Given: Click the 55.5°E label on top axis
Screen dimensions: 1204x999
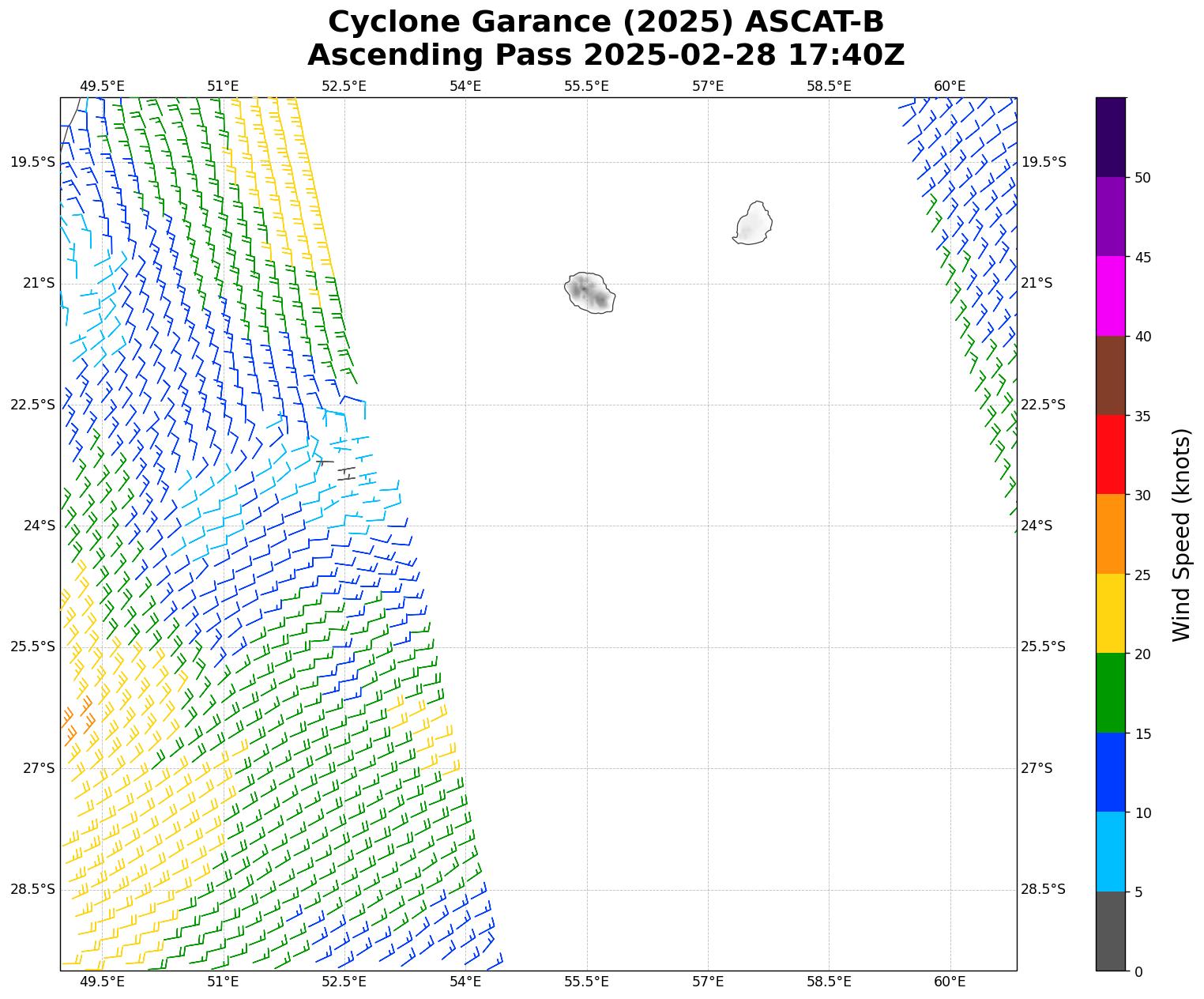Looking at the screenshot, I should pos(586,86).
